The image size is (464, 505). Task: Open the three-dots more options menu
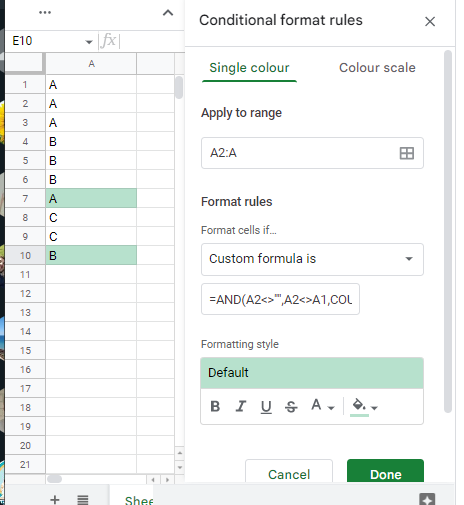pyautogui.click(x=45, y=13)
